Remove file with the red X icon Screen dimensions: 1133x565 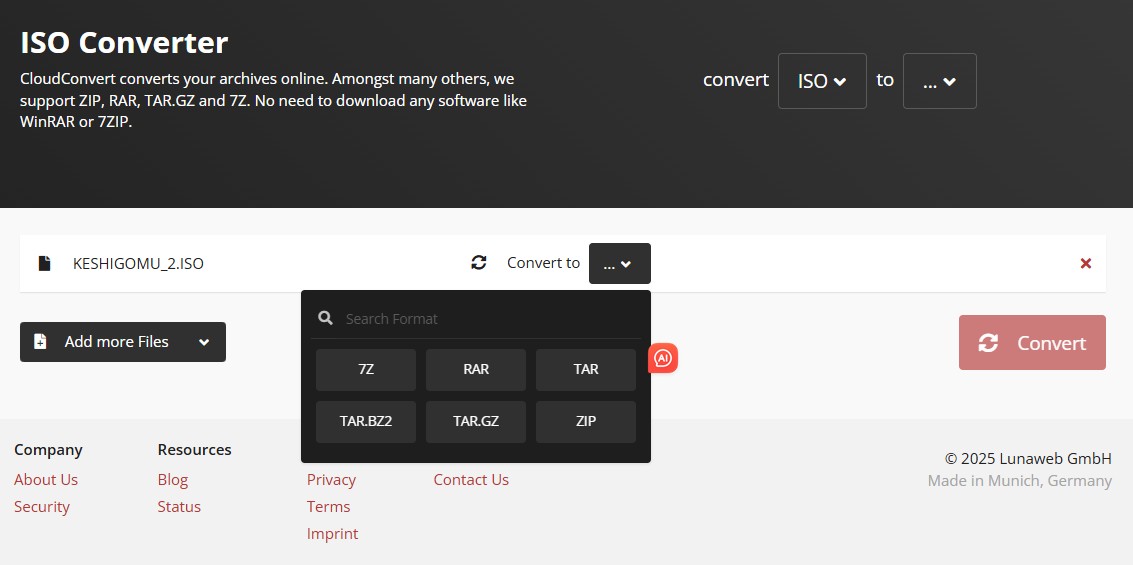tap(1085, 264)
